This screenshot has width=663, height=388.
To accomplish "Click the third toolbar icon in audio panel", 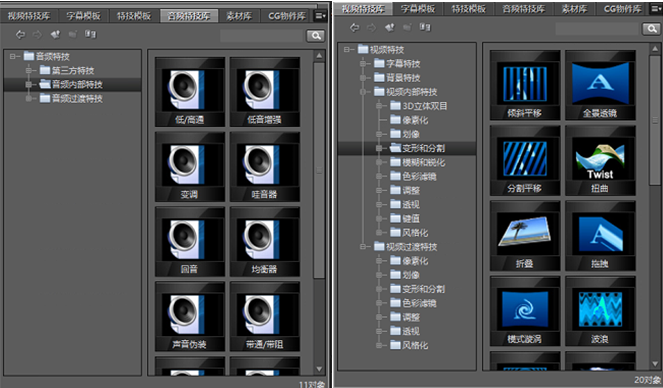I will [55, 35].
